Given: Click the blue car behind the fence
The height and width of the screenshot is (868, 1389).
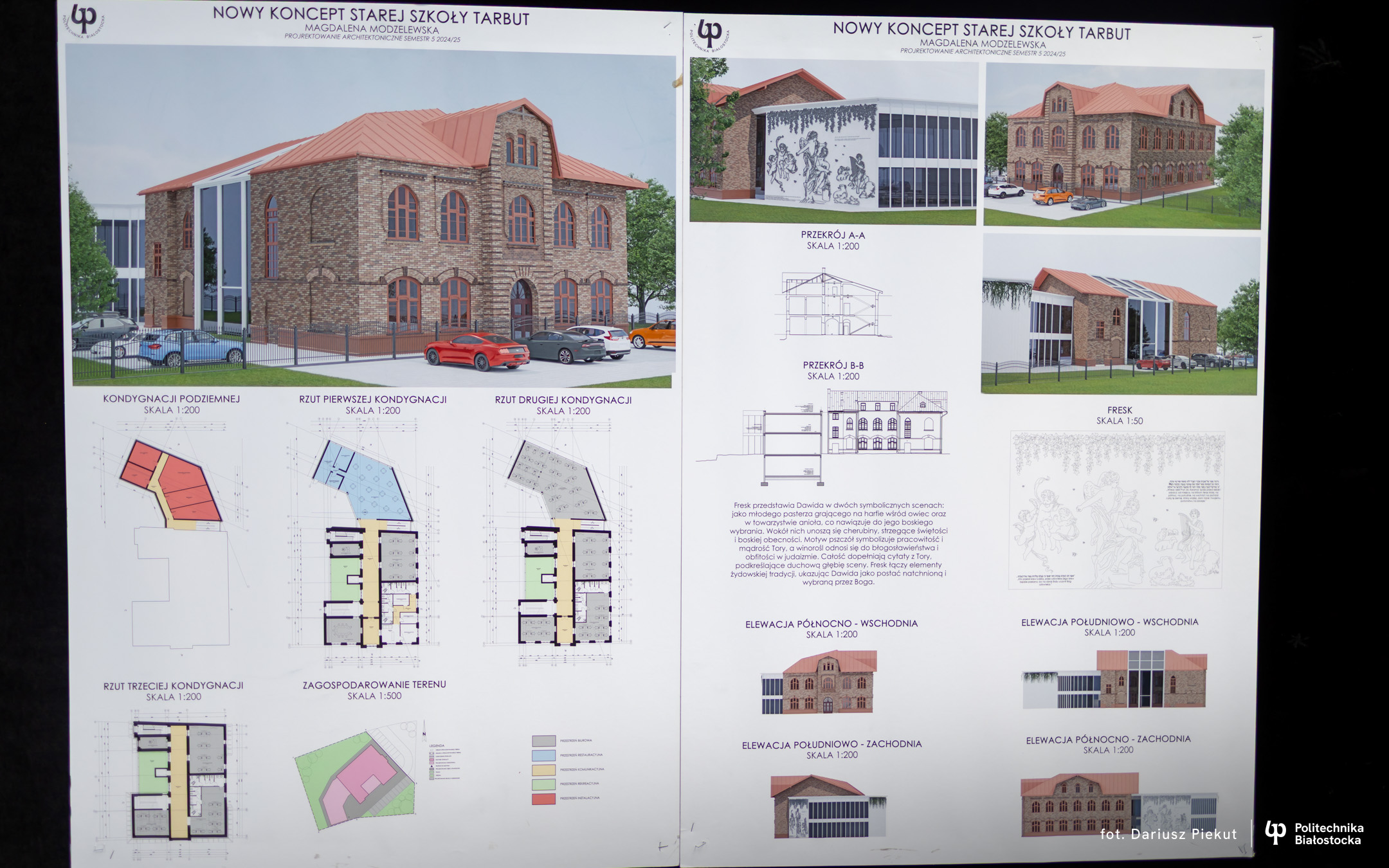Looking at the screenshot, I should tap(190, 348).
